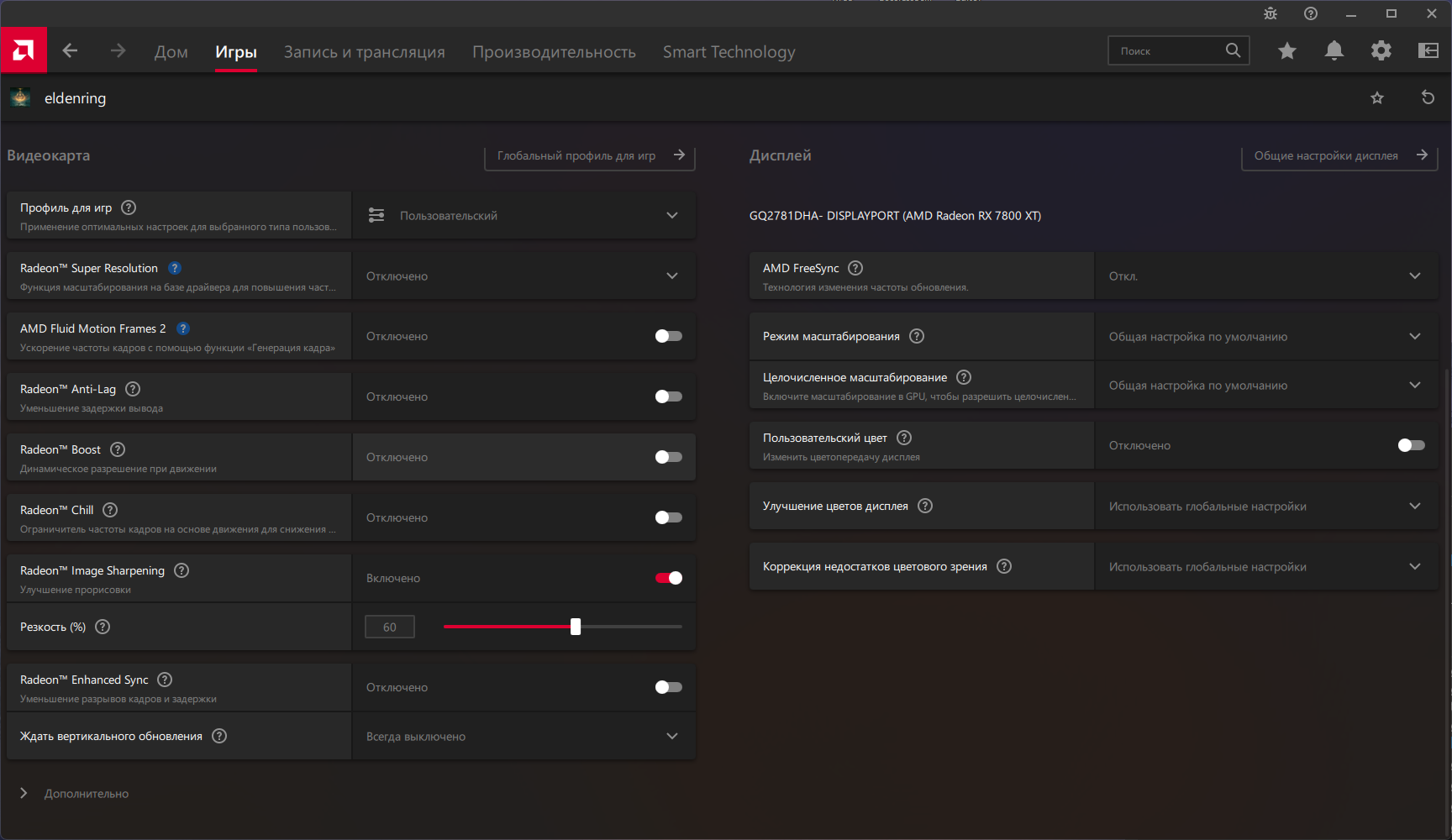Open Ждать вертикального обновления dropdown

[x=523, y=736]
